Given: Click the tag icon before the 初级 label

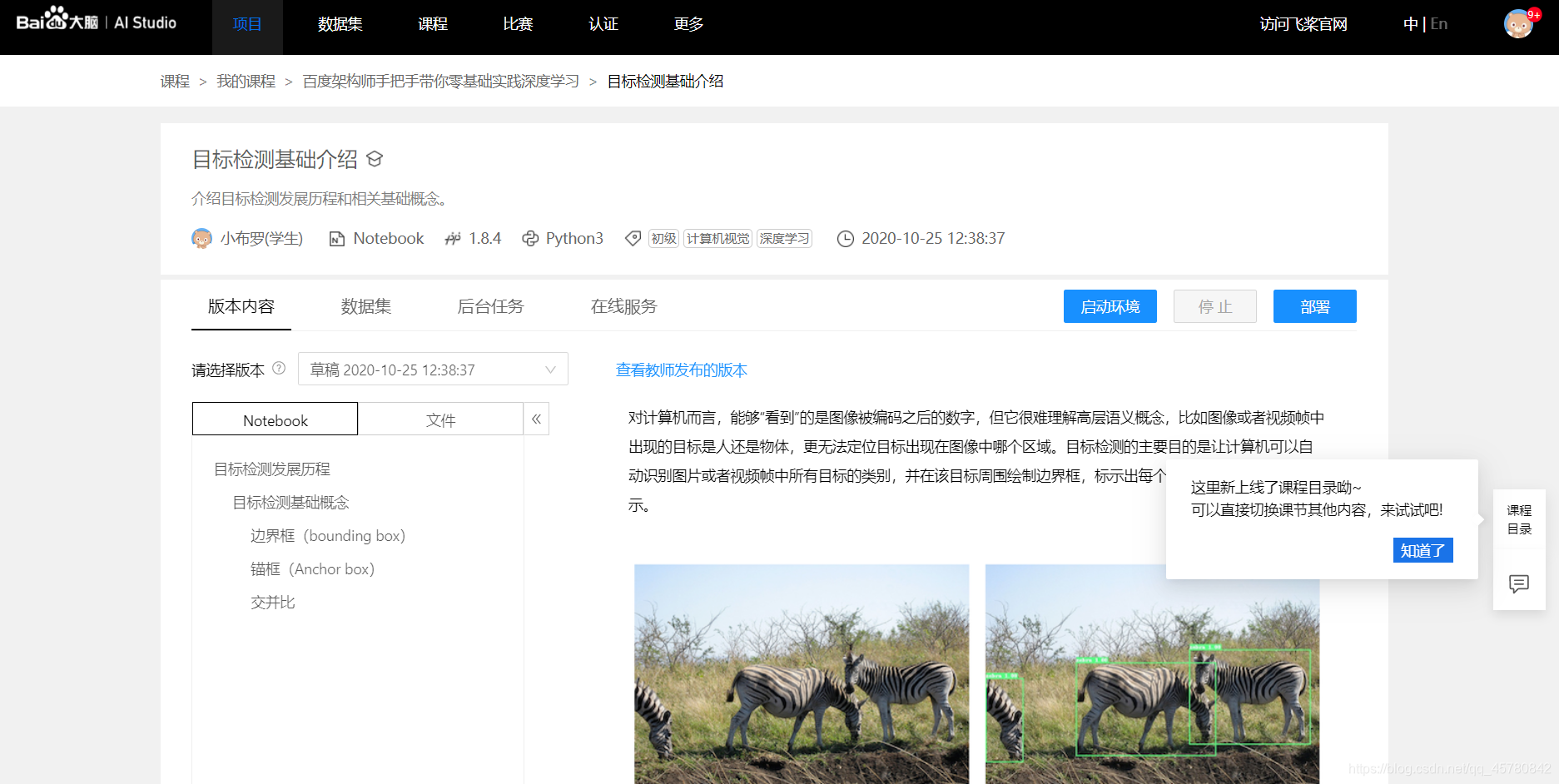Looking at the screenshot, I should tap(633, 239).
